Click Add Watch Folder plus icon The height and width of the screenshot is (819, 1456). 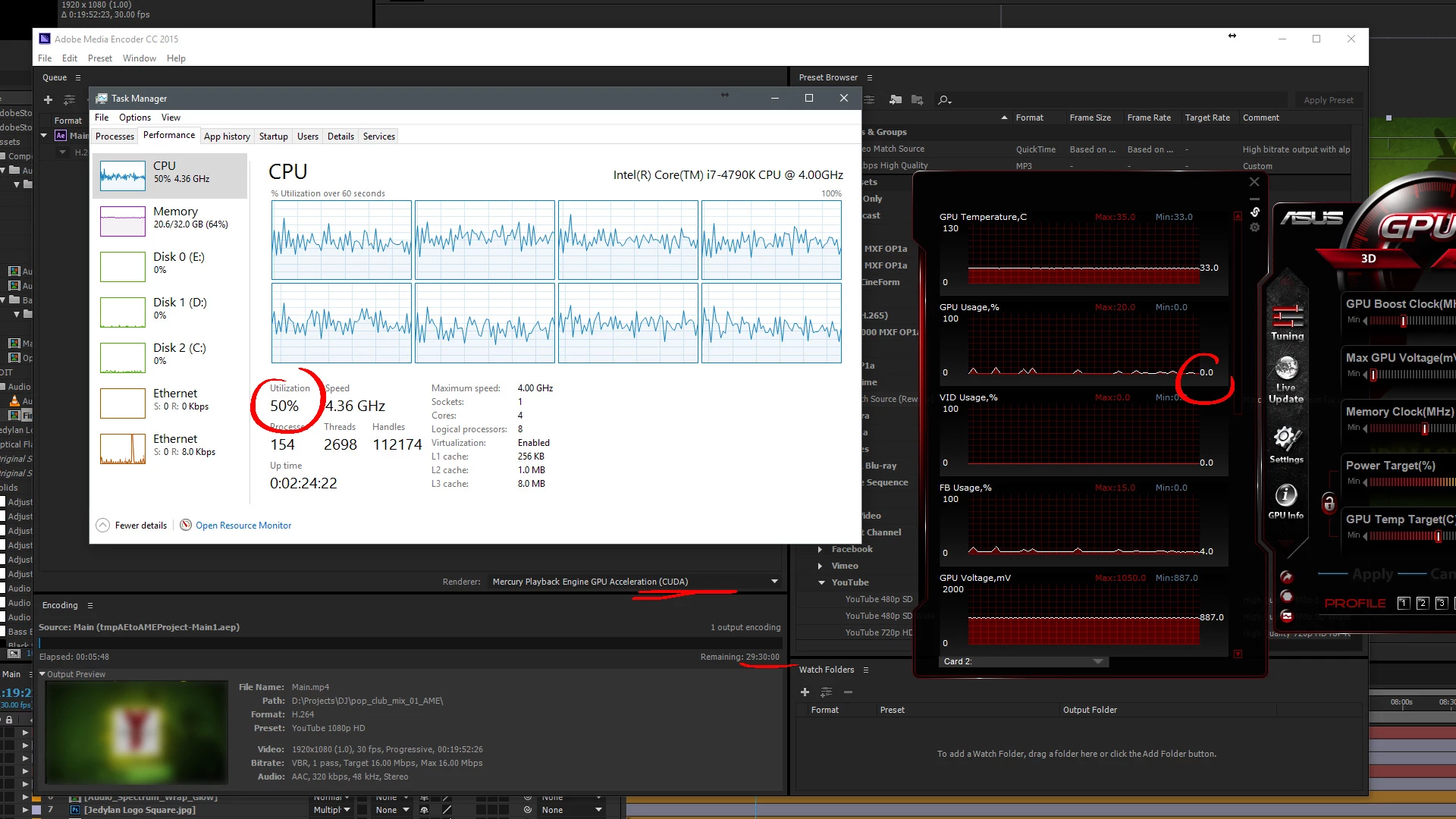[x=805, y=692]
